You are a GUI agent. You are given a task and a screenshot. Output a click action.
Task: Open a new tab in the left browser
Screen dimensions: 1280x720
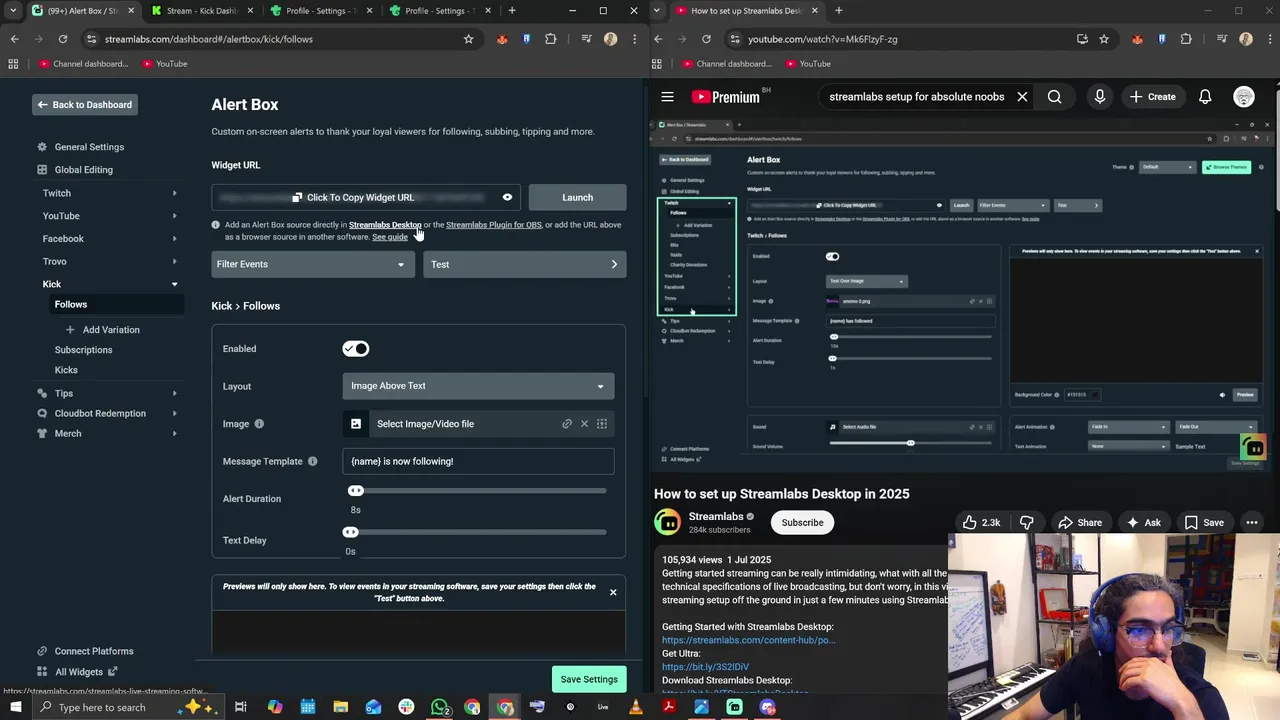pos(512,11)
